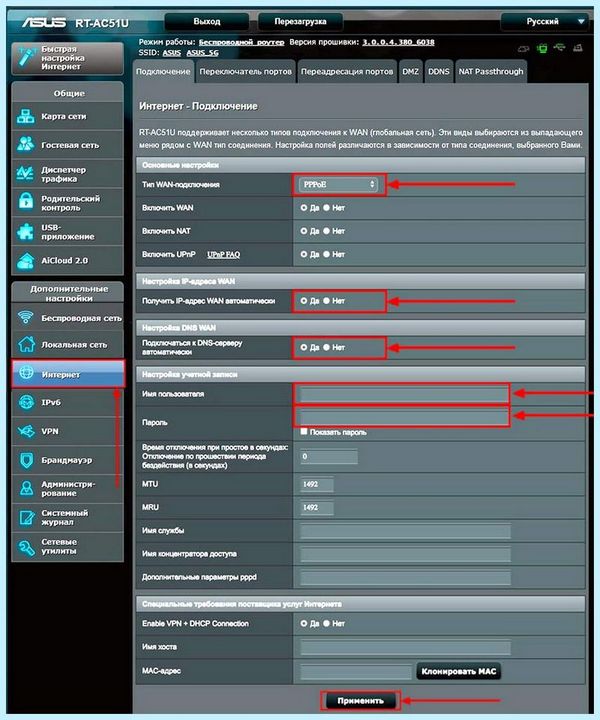Click the MAC-адрес input field
This screenshot has width=600, height=720.
point(356,672)
